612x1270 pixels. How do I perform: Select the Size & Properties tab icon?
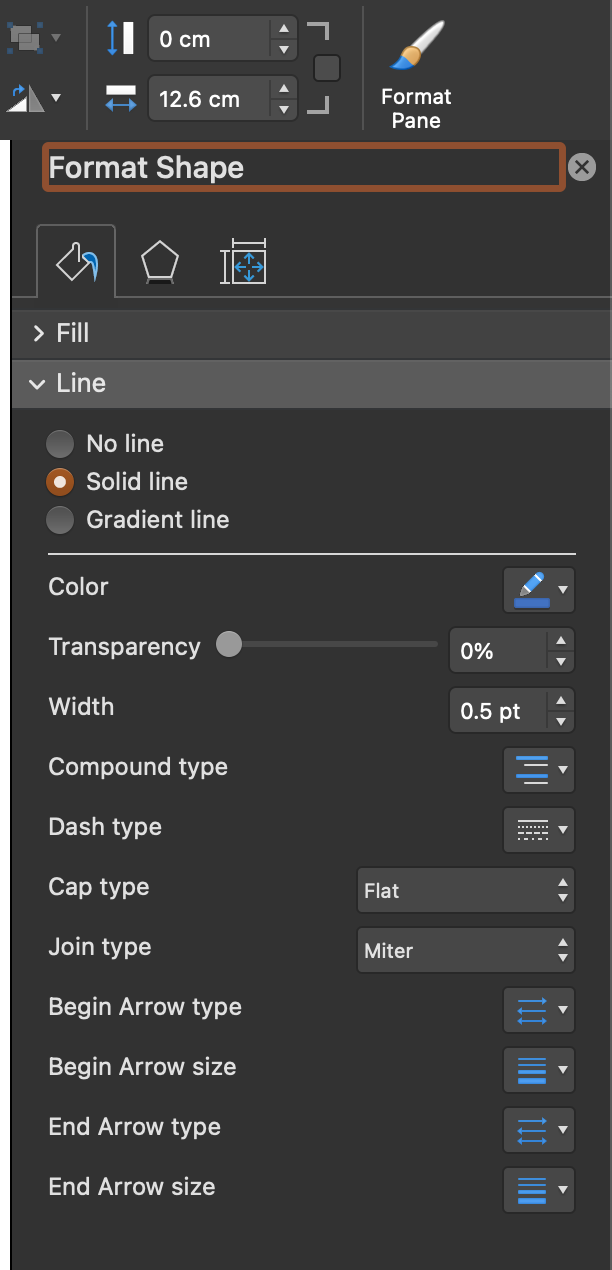pos(243,260)
